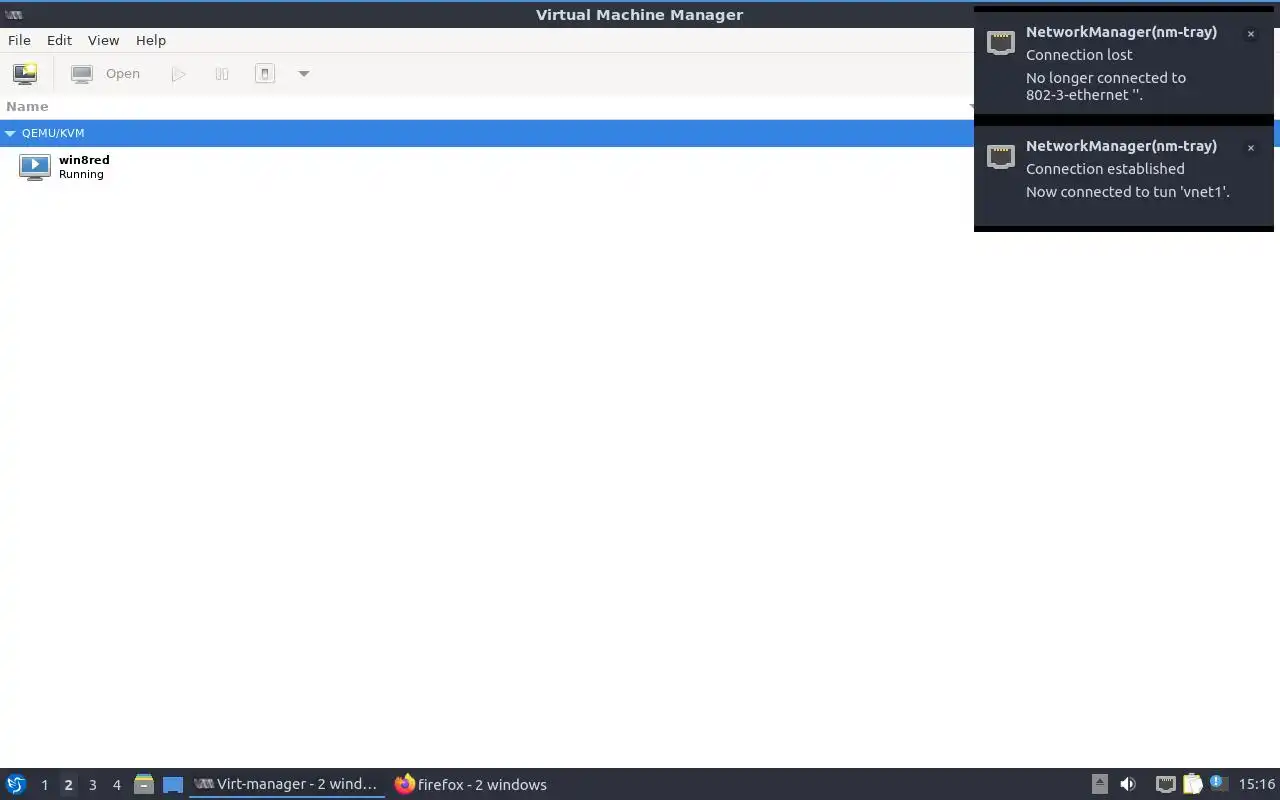The image size is (1280, 800).
Task: Click the Connection lost notification network icon
Action: [1001, 42]
